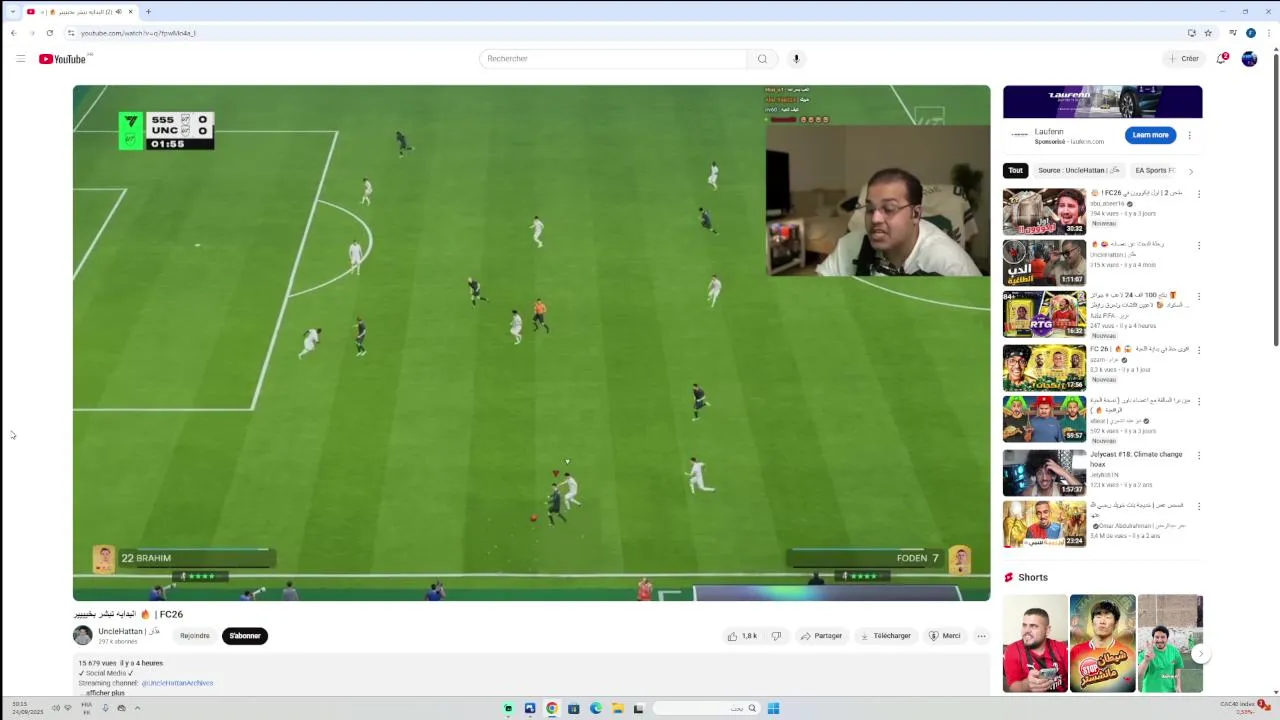
Task: Open the middle Short with the STOP sign
Action: [x=1102, y=644]
